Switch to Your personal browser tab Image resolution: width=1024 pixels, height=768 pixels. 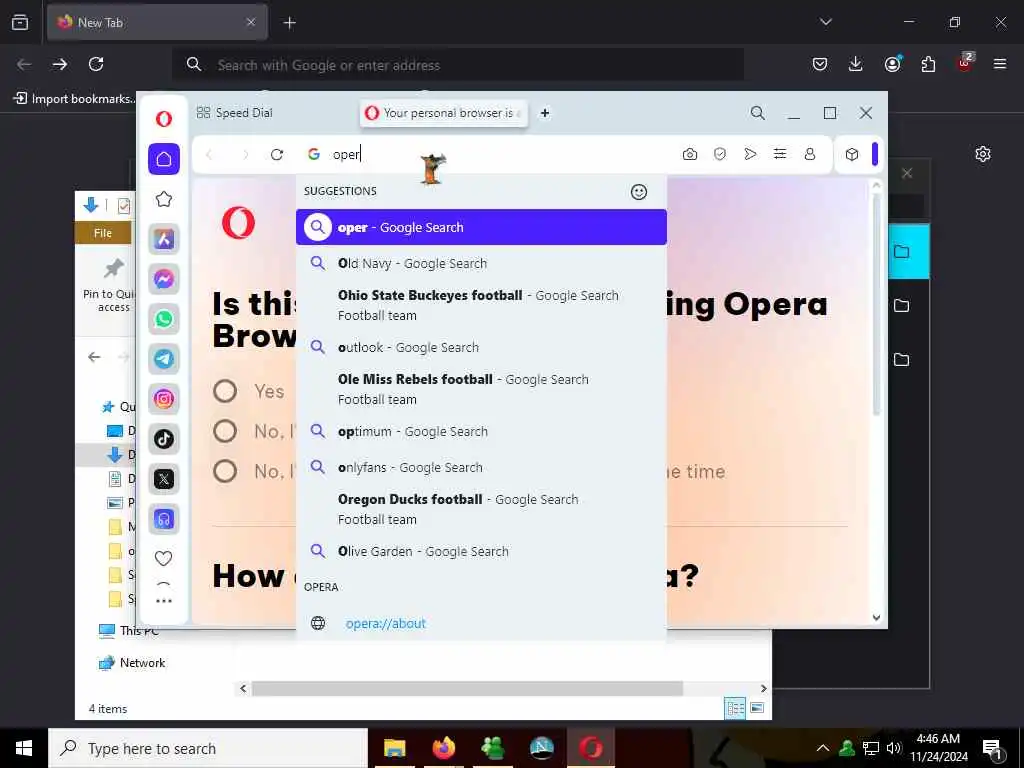pyautogui.click(x=443, y=113)
